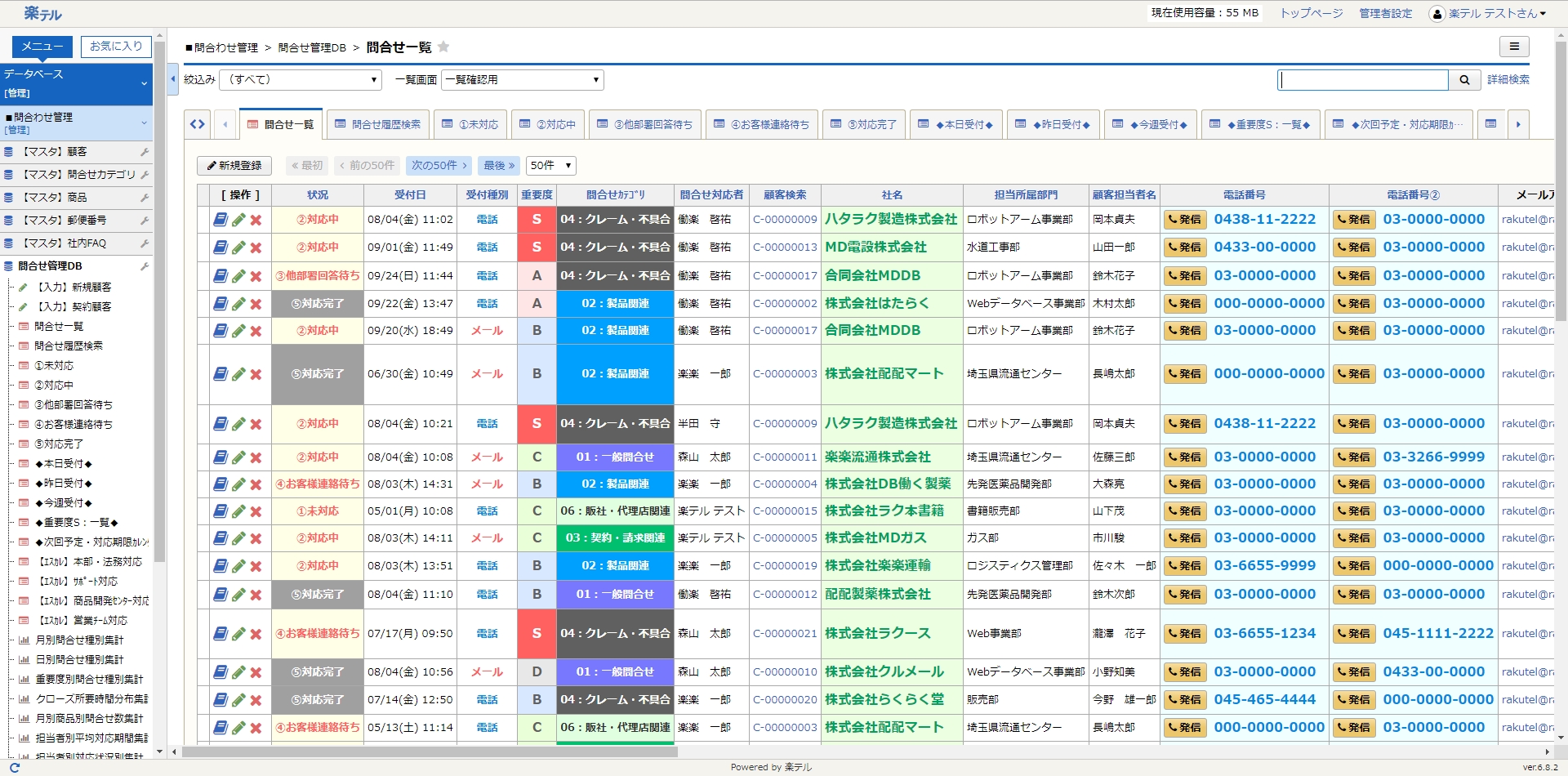
Task: Click edit pencil icon in MD電設株式会社 row
Action: 238,248
